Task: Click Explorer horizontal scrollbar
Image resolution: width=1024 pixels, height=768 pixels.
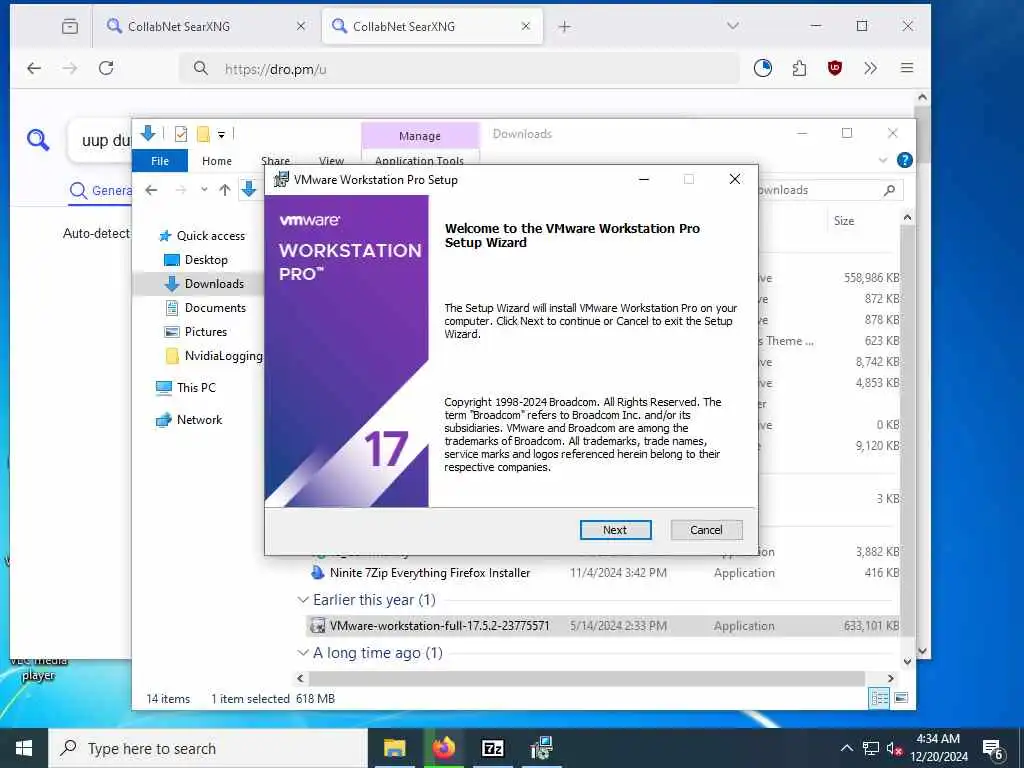Action: [586, 679]
